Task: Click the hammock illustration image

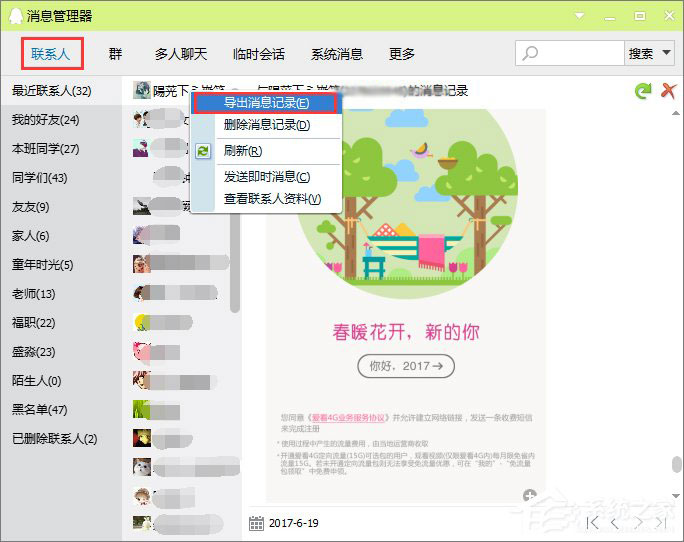Action: tap(406, 203)
